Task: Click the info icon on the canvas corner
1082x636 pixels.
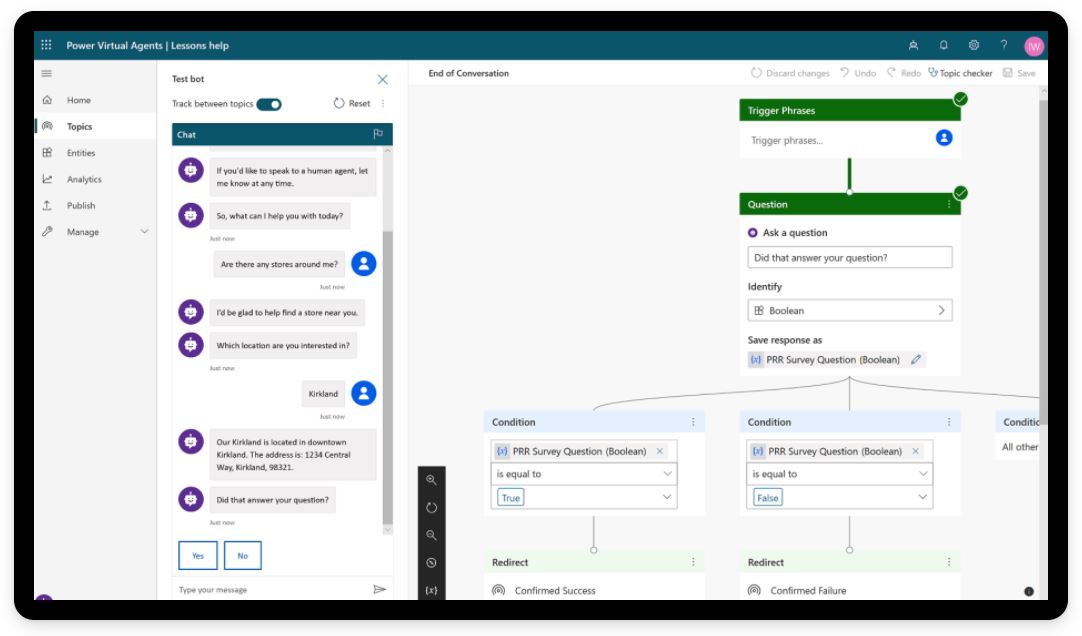Action: [x=1029, y=591]
